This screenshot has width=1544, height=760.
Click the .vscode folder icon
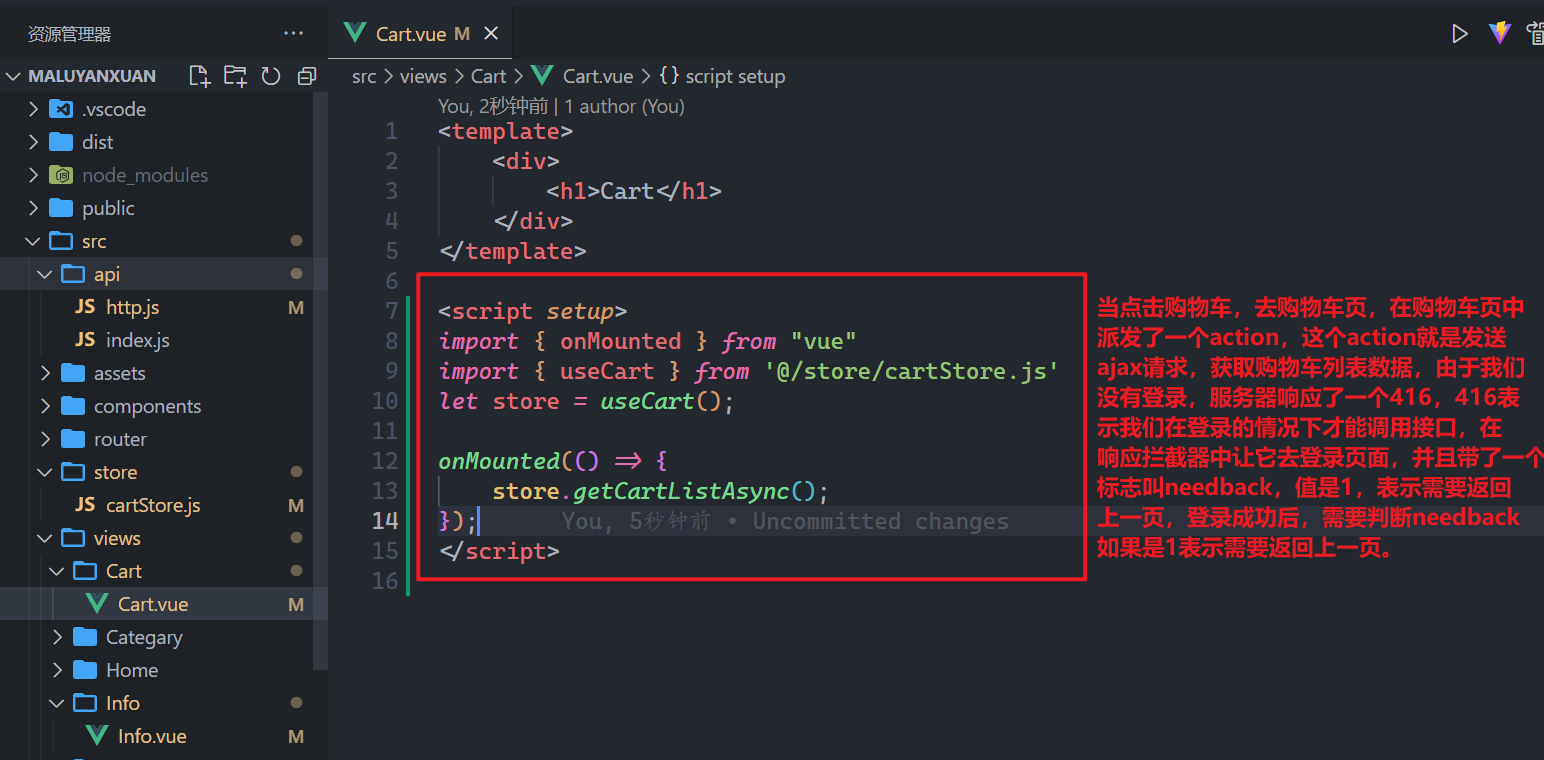(61, 109)
